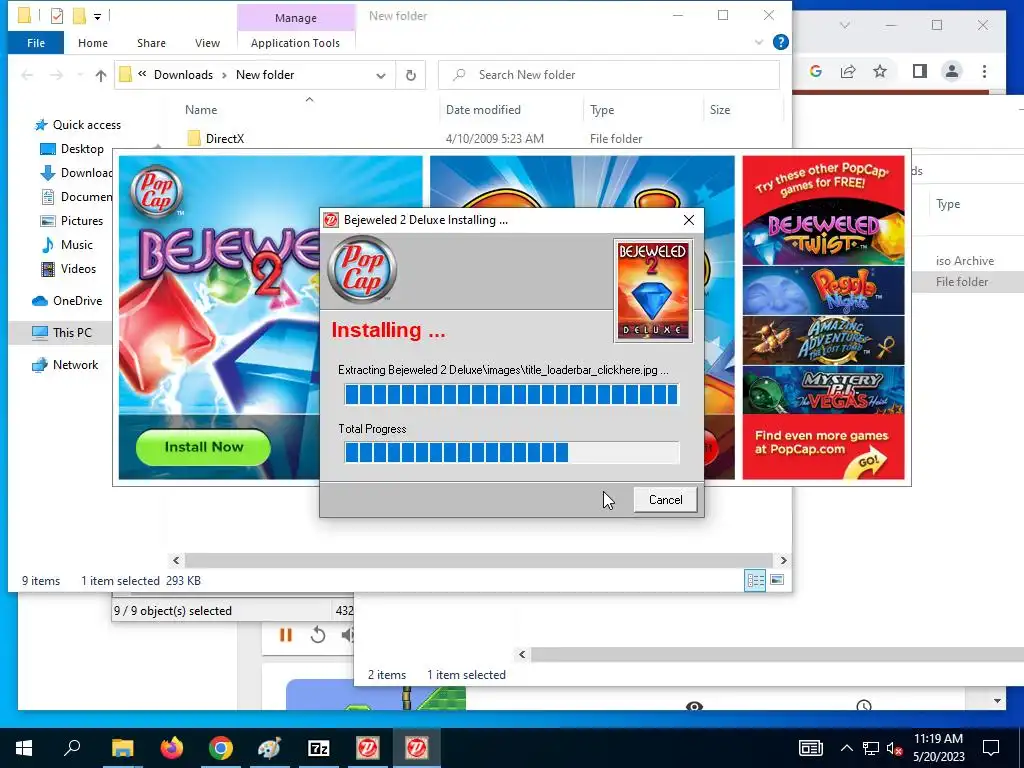Open the Home ribbon tab
The height and width of the screenshot is (768, 1024).
pyautogui.click(x=93, y=43)
